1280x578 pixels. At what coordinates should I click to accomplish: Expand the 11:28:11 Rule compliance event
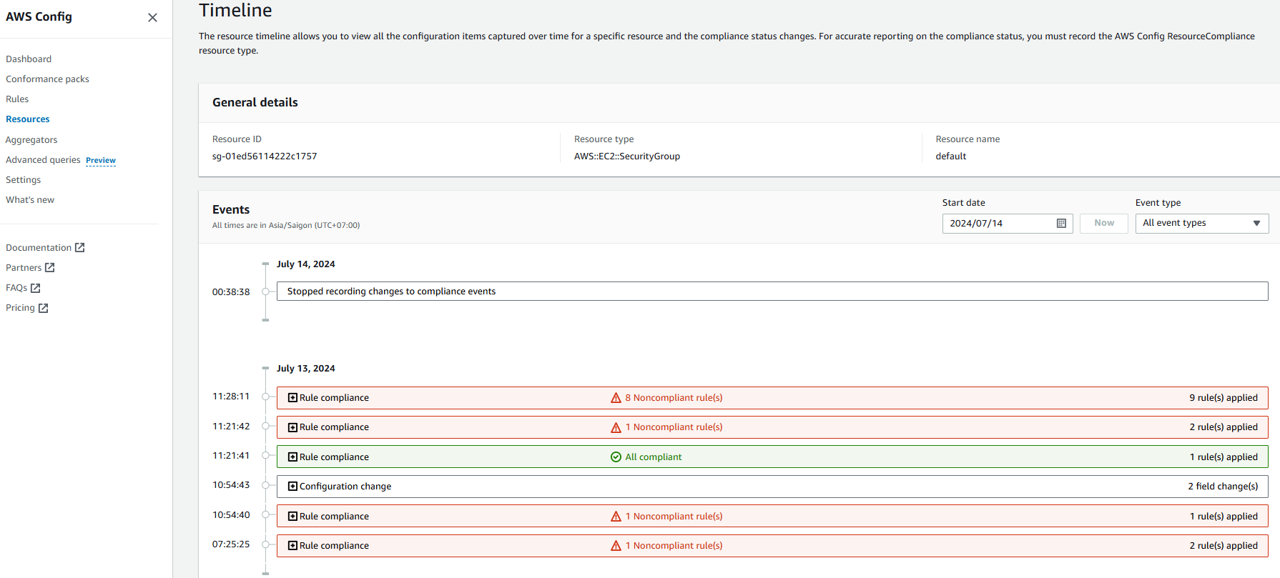tap(293, 398)
